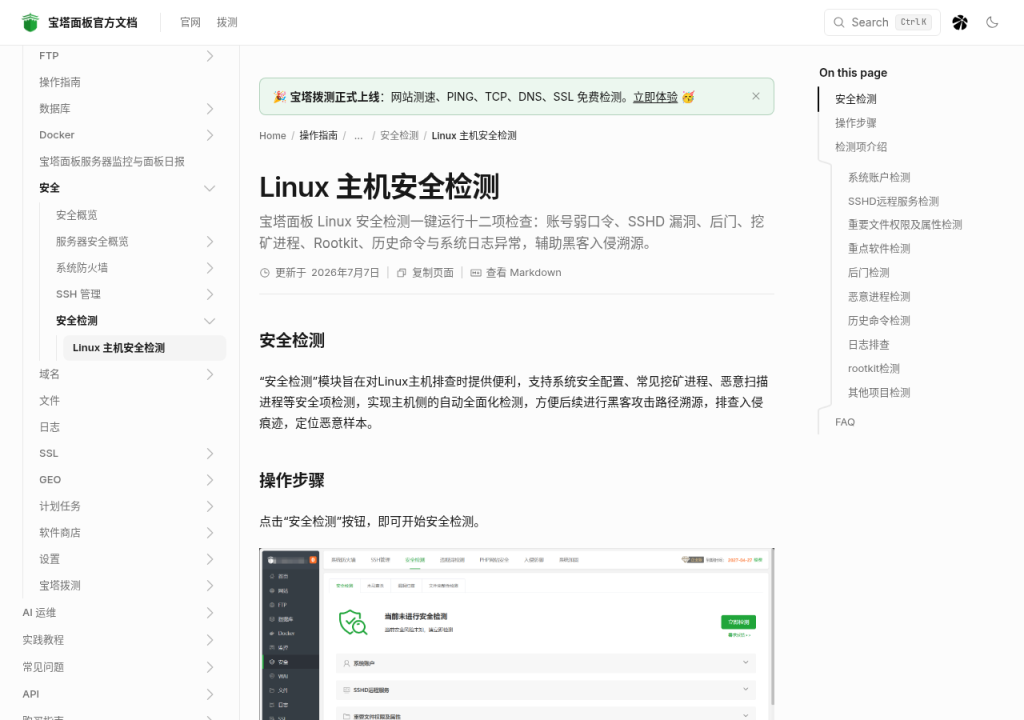Viewport: 1024px width, 720px height.
Task: Expand the FTP sidebar section
Action: (210, 56)
